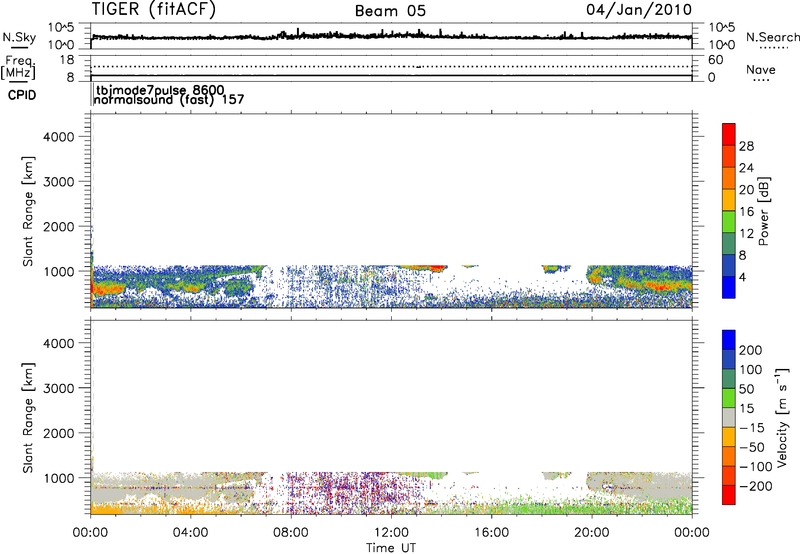Viewport: 800px width, 554px height.
Task: Click the blue bottom swatch of power colorbar
Action: click(x=729, y=287)
